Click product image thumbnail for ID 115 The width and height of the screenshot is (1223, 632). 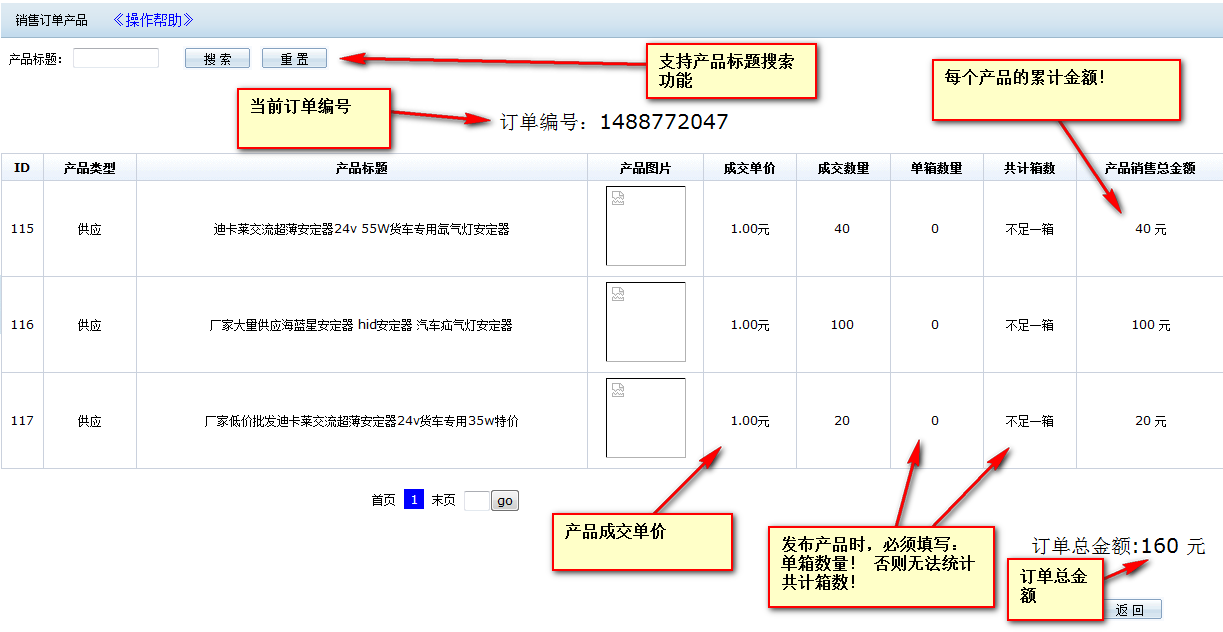tap(645, 226)
